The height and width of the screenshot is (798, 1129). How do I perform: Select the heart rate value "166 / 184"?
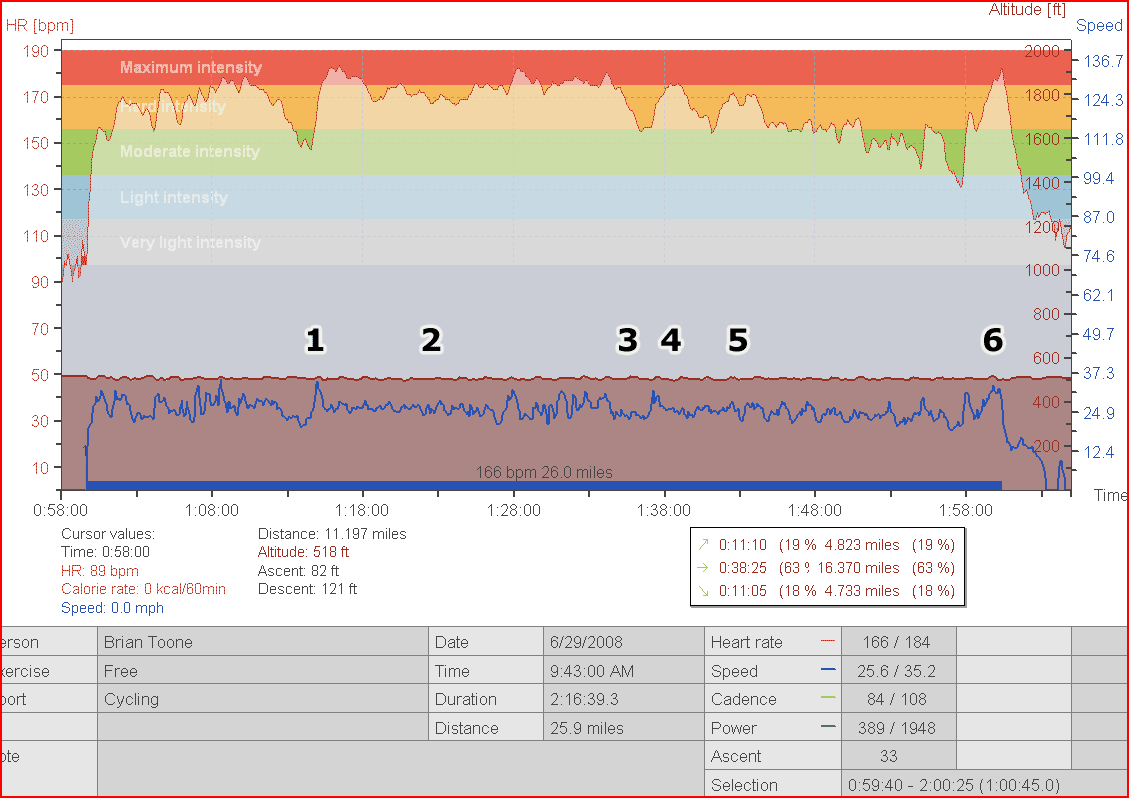click(x=899, y=642)
